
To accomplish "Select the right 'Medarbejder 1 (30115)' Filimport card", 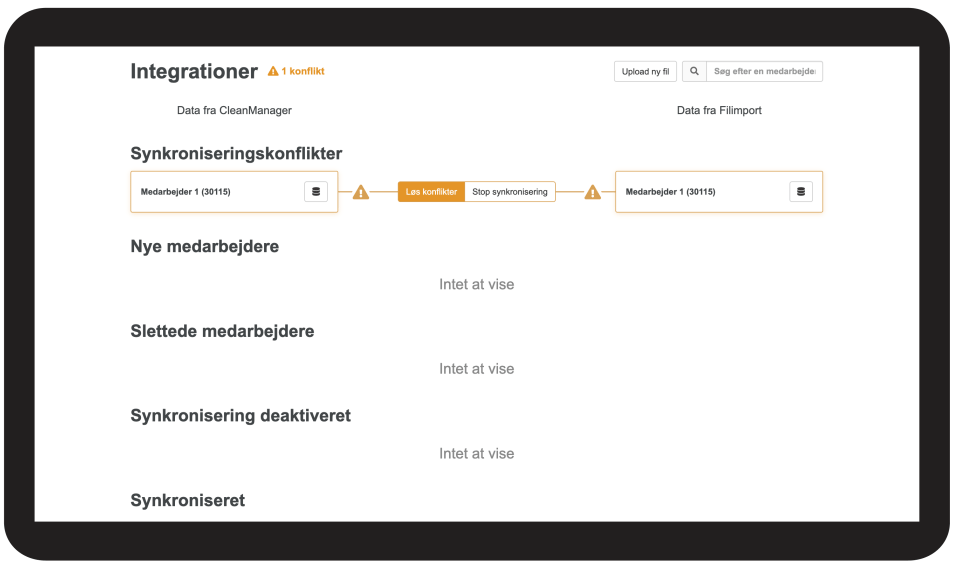I will click(719, 192).
